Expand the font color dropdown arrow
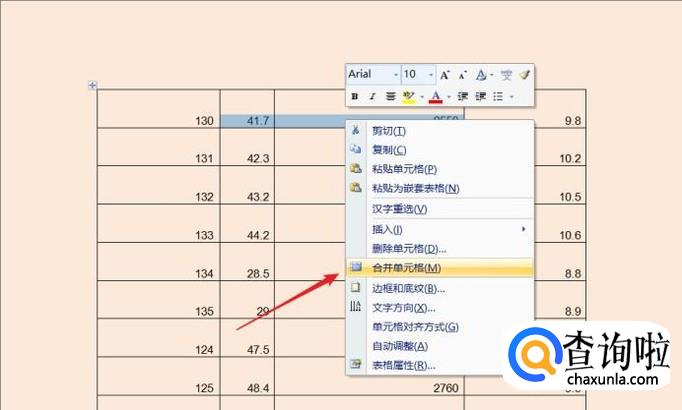 [448, 97]
